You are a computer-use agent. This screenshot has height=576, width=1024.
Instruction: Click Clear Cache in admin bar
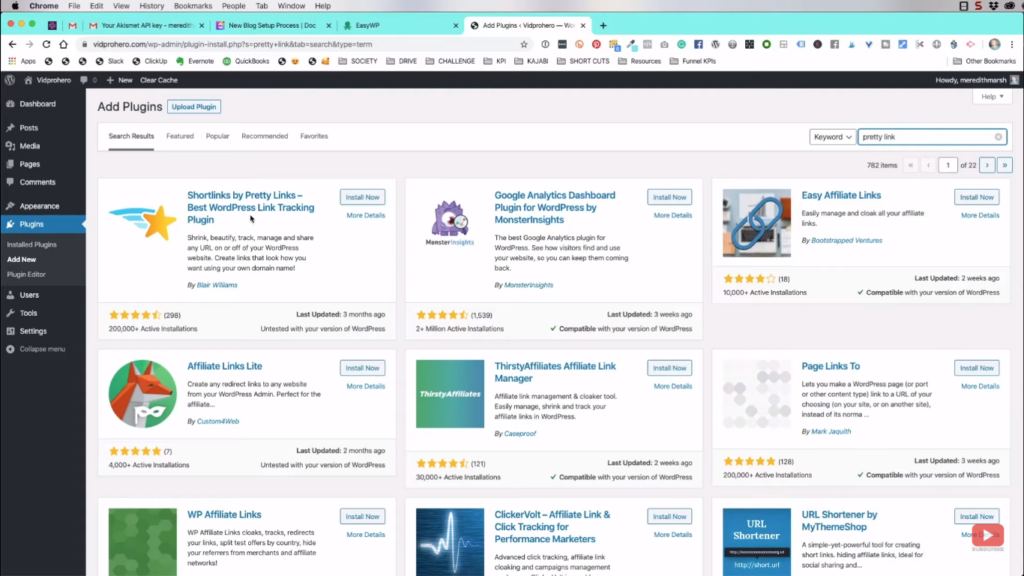(159, 80)
